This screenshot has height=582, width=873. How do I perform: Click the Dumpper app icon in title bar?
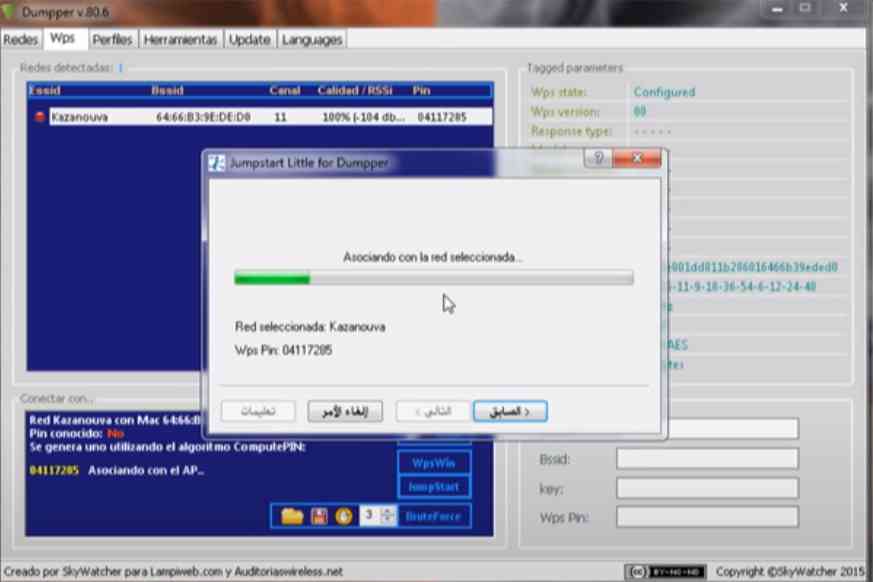point(8,11)
